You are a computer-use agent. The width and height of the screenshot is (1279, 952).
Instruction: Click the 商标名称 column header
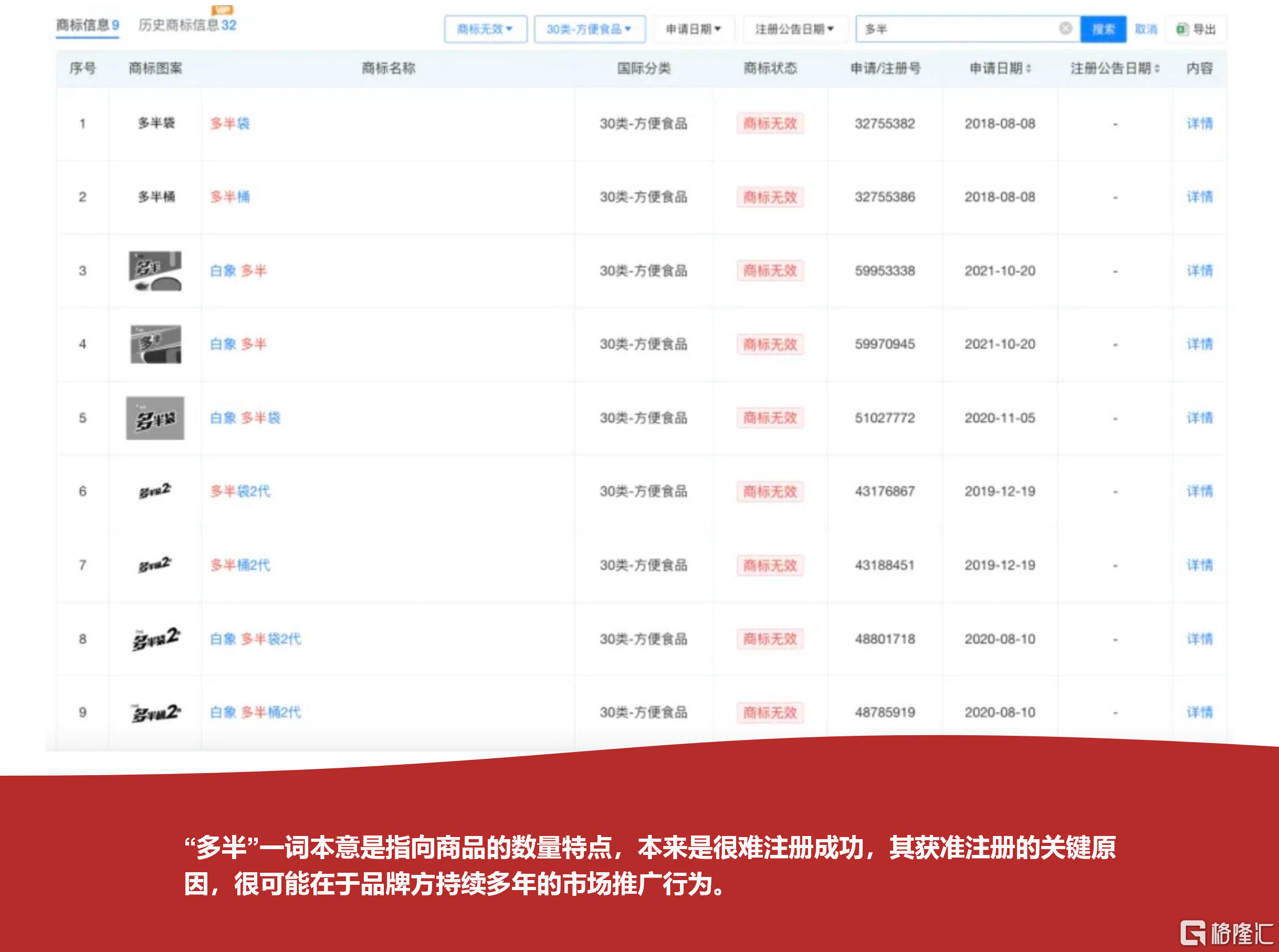pos(389,69)
